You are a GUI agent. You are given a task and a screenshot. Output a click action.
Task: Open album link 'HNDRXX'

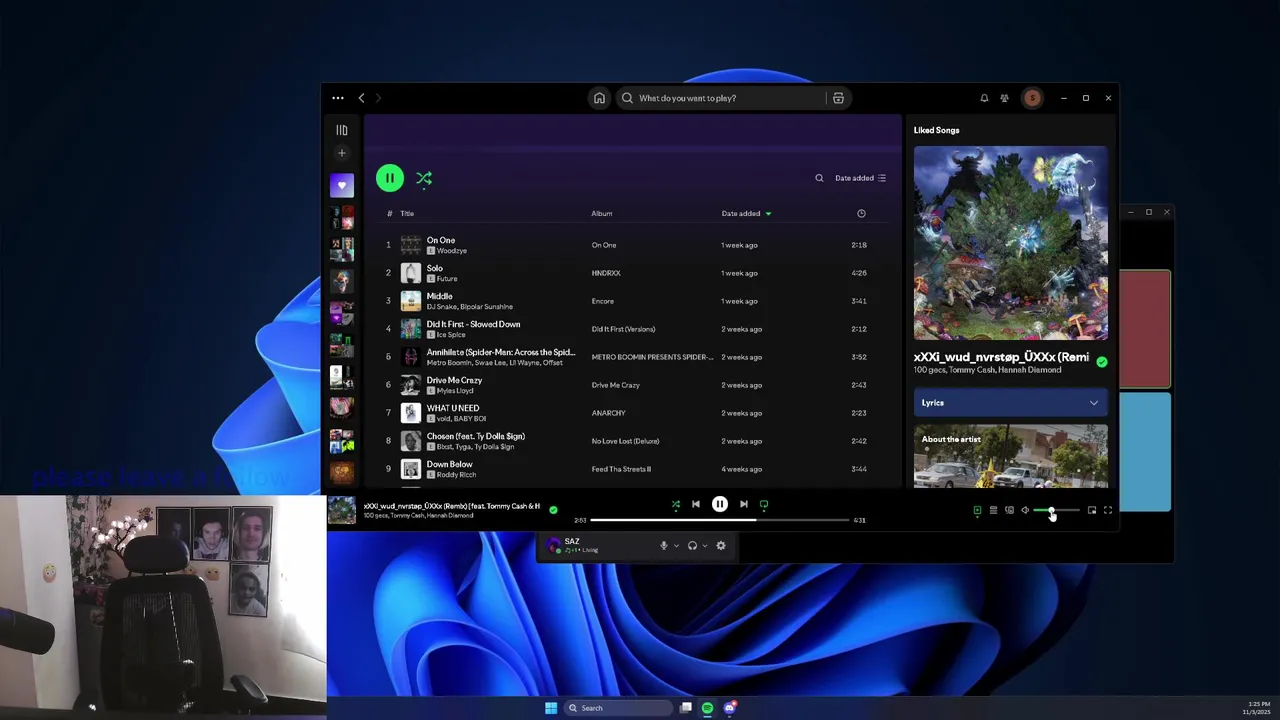[x=606, y=273]
